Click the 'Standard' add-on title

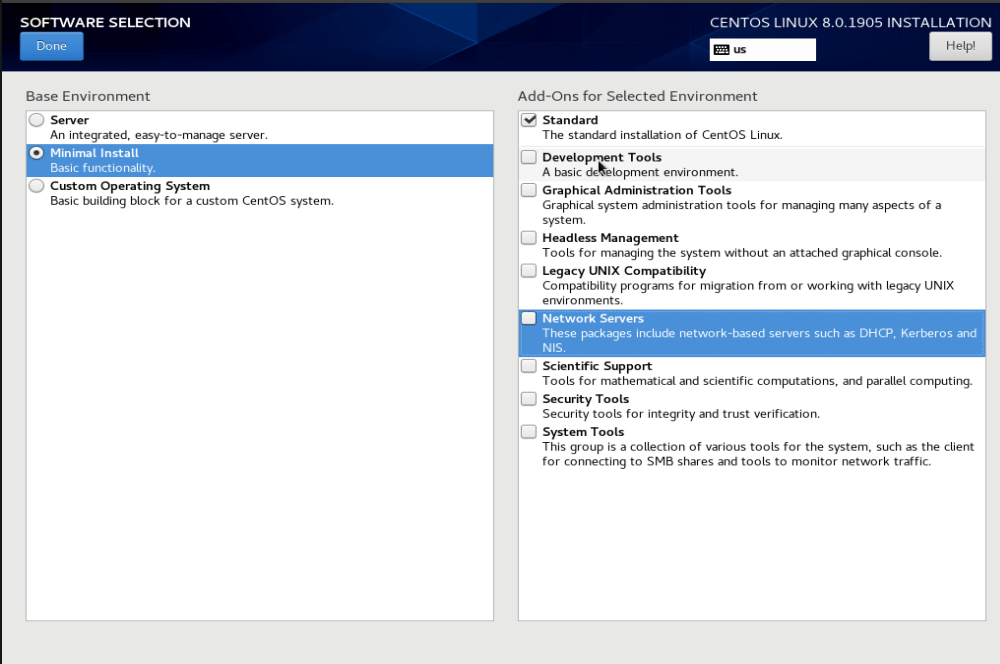coord(570,120)
